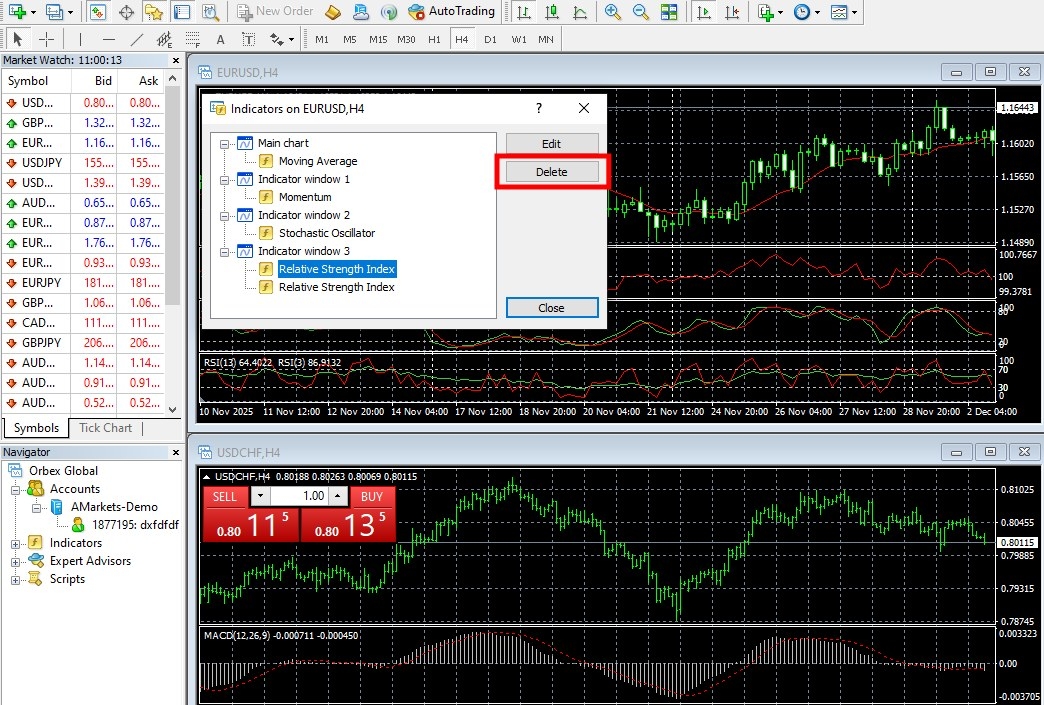Select the Fibonacci retracement drawing tool

point(192,40)
